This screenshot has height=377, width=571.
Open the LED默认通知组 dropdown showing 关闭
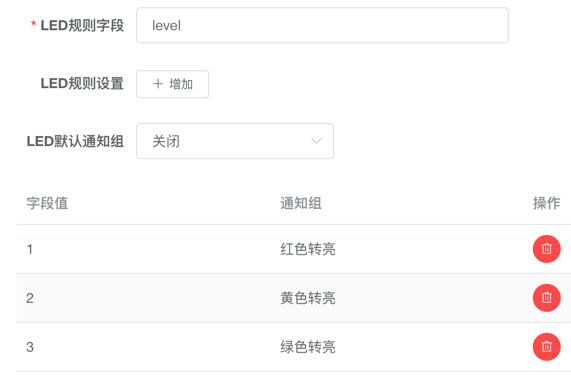tap(235, 141)
